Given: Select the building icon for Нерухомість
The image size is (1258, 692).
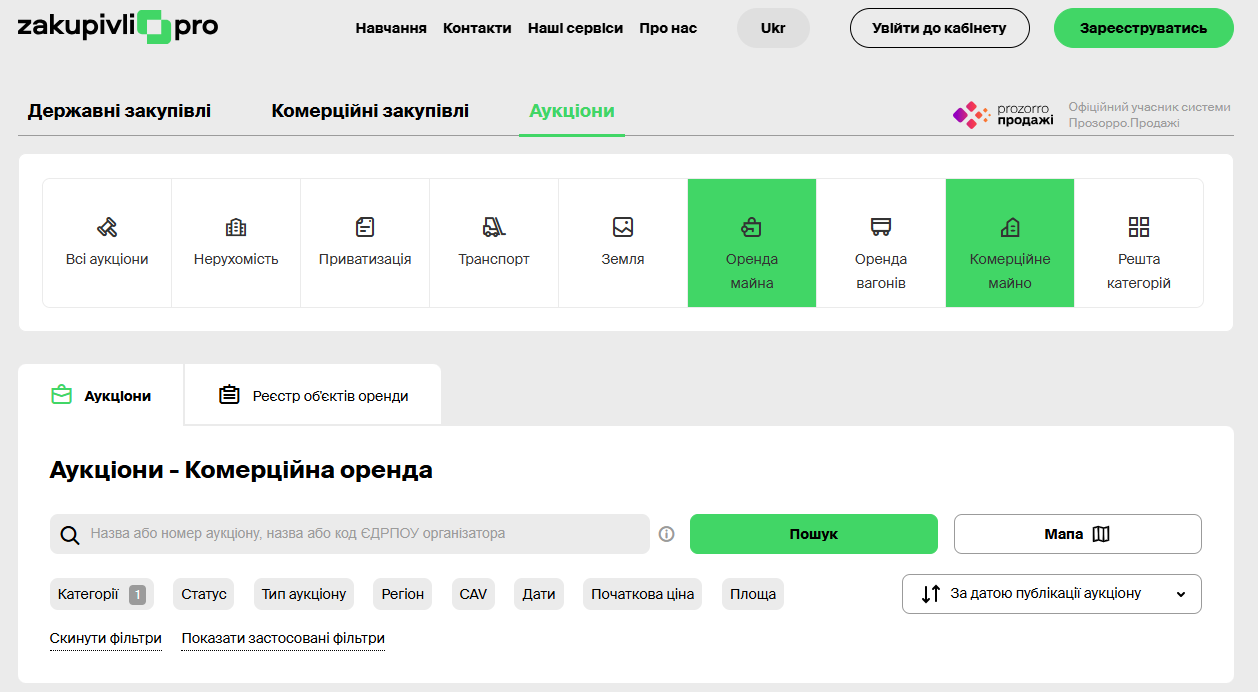Looking at the screenshot, I should coord(236,227).
